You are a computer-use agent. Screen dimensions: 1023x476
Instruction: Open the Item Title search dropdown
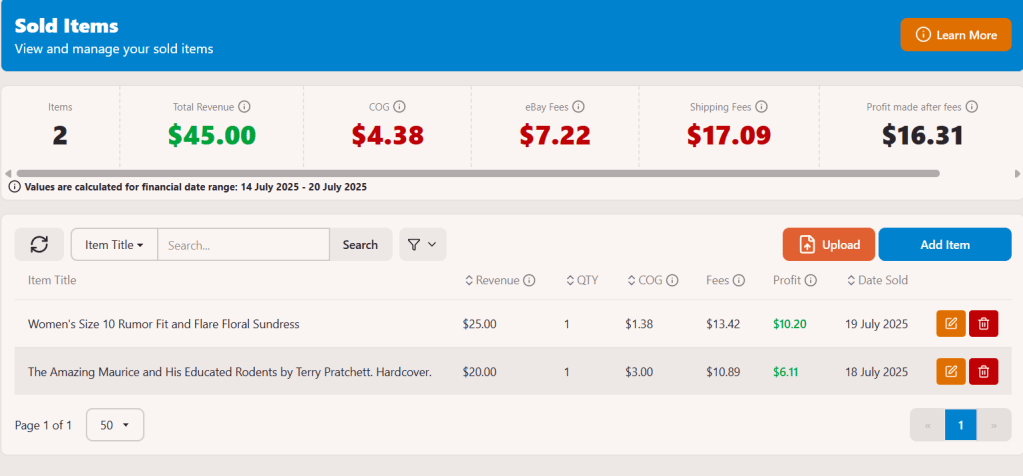pos(114,244)
